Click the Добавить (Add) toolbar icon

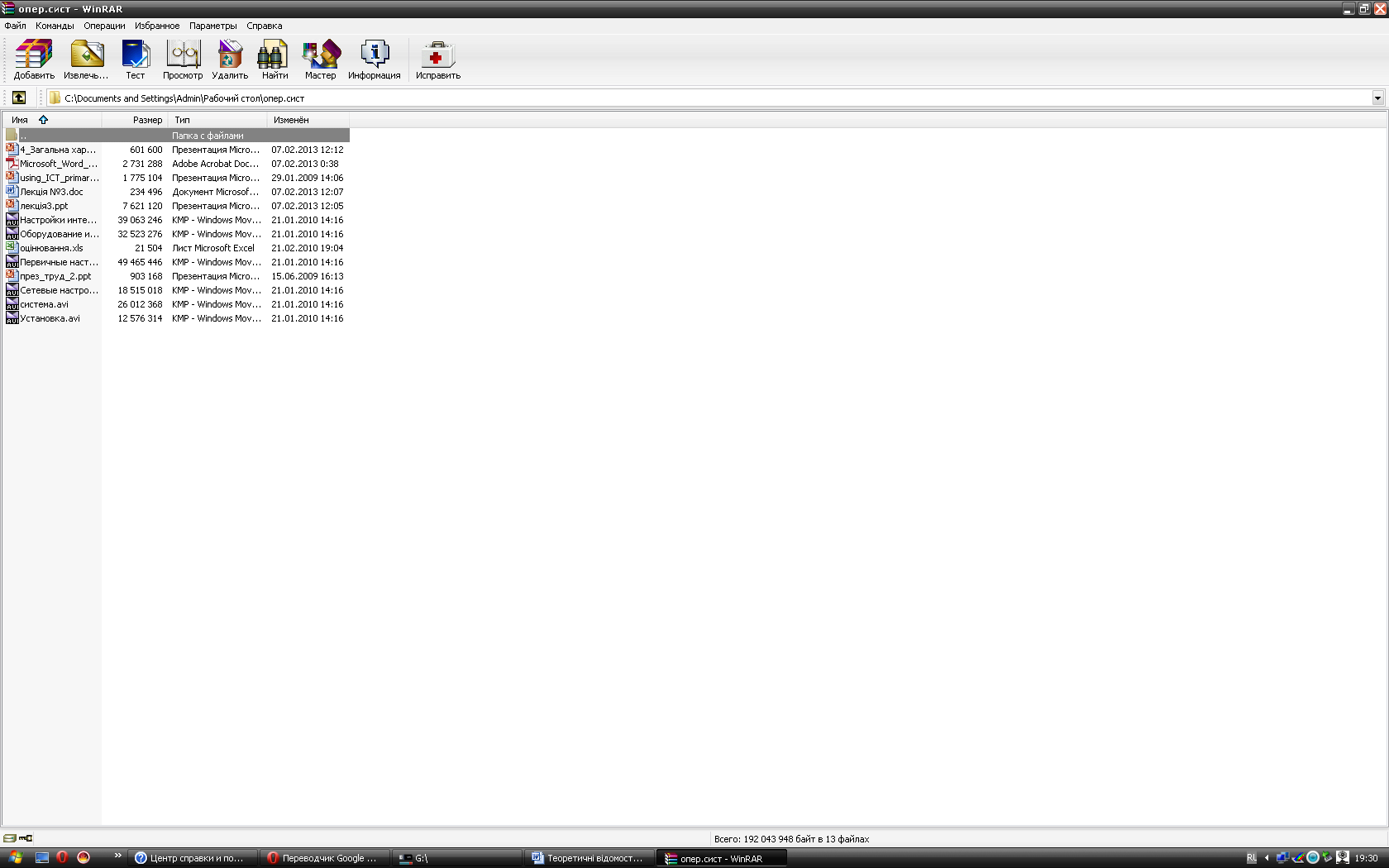tap(34, 60)
